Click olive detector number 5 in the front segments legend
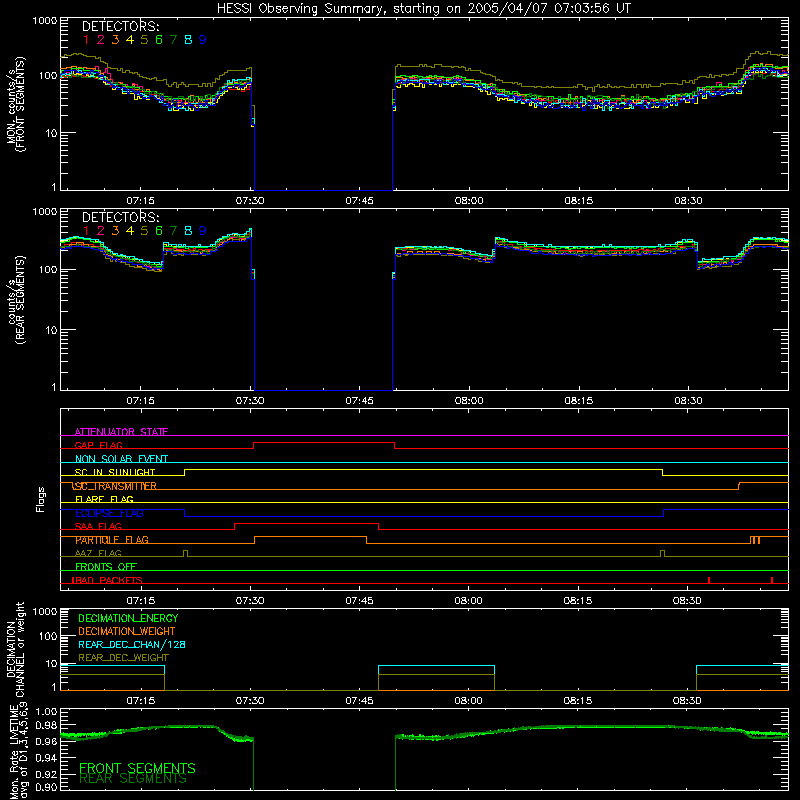This screenshot has width=800, height=800. [144, 40]
